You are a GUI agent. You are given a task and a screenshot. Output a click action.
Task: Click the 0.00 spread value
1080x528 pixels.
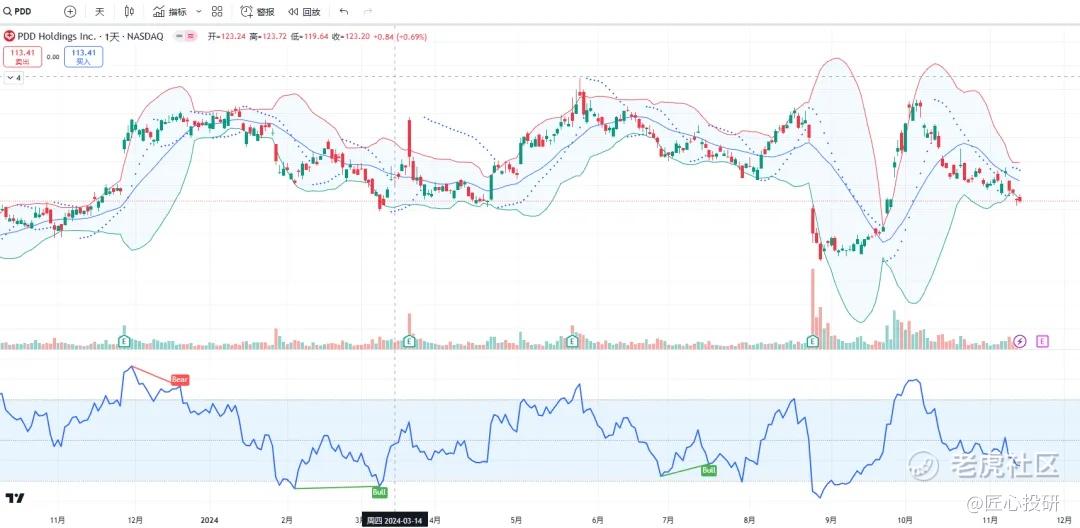click(x=52, y=57)
